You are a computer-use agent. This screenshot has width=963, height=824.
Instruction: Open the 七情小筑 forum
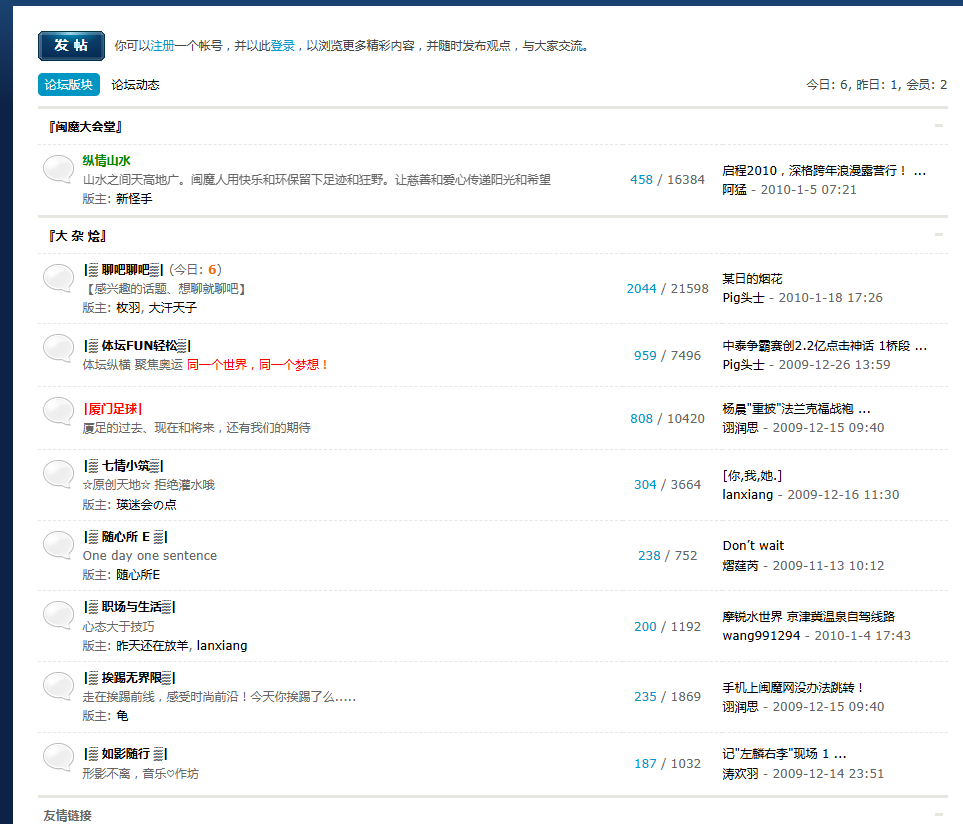[123, 466]
